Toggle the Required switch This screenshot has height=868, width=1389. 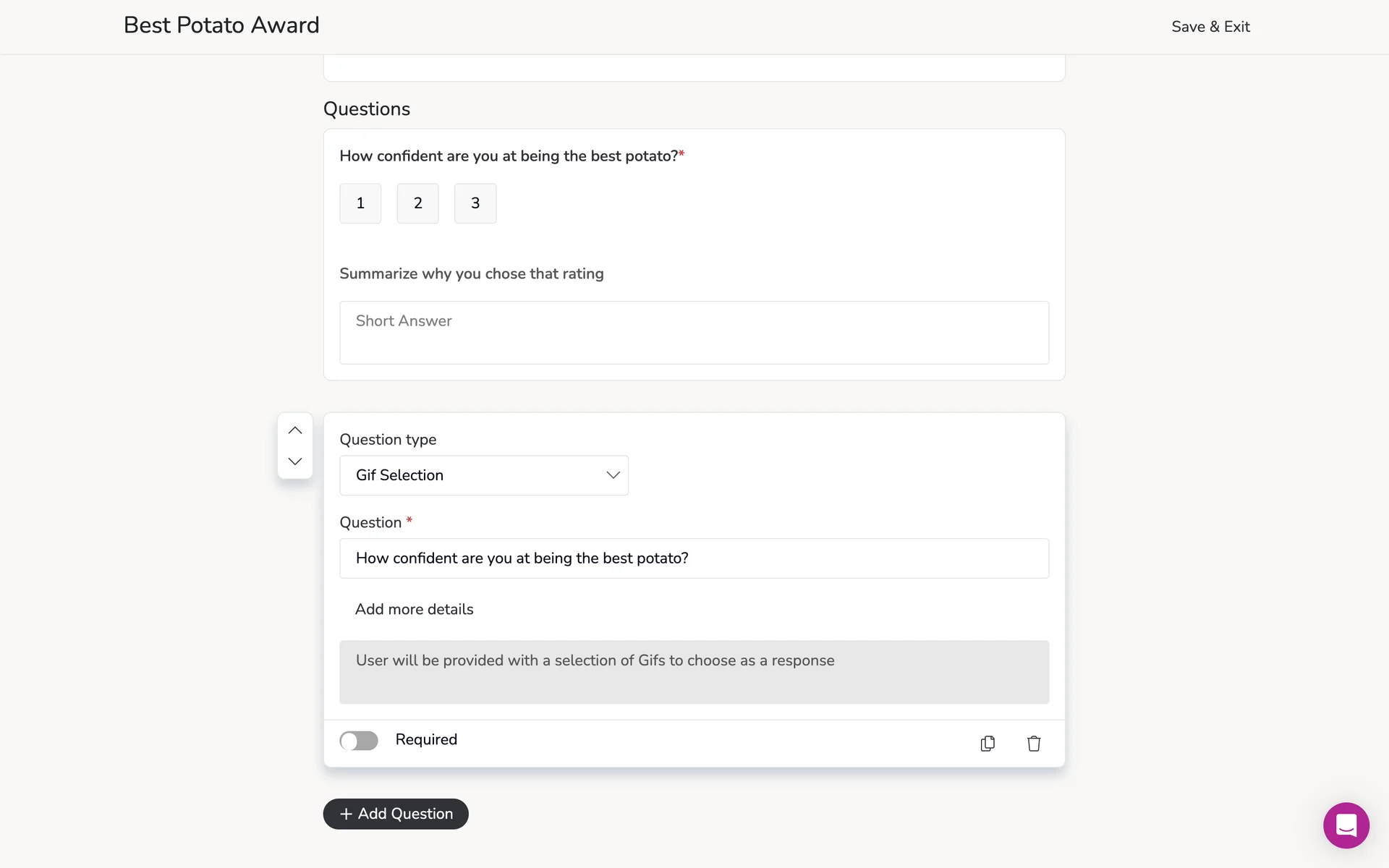pyautogui.click(x=359, y=740)
